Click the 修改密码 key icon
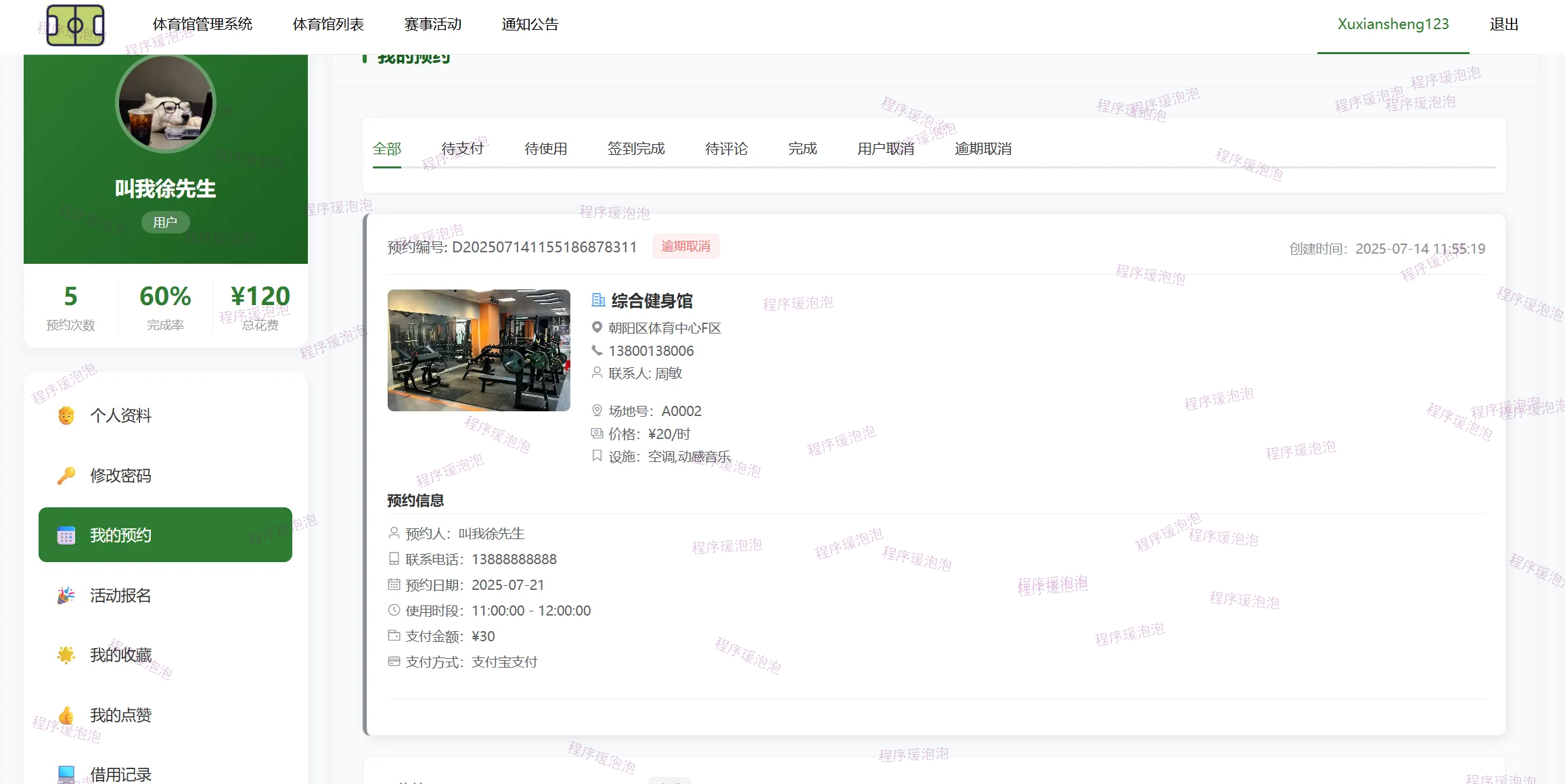Image resolution: width=1565 pixels, height=784 pixels. pyautogui.click(x=66, y=476)
